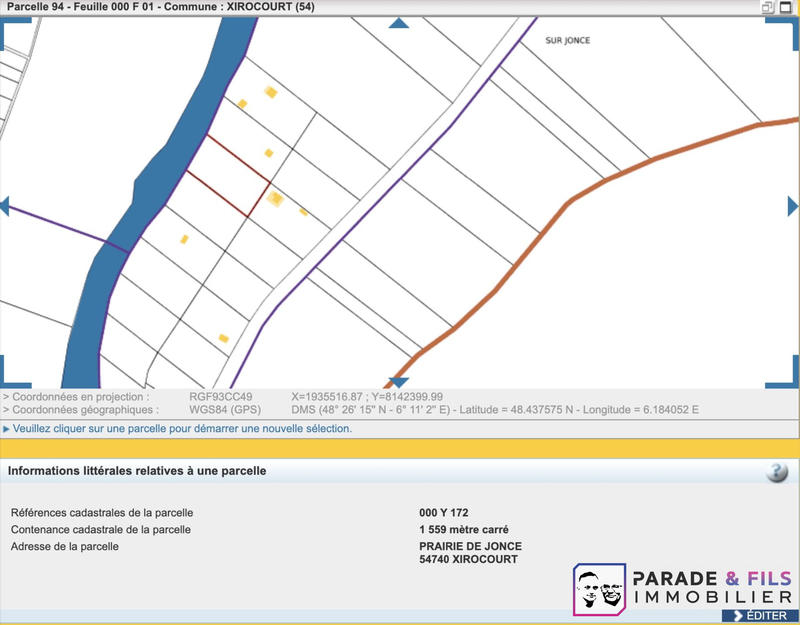Pan the map east with the right arrow

[x=793, y=206]
